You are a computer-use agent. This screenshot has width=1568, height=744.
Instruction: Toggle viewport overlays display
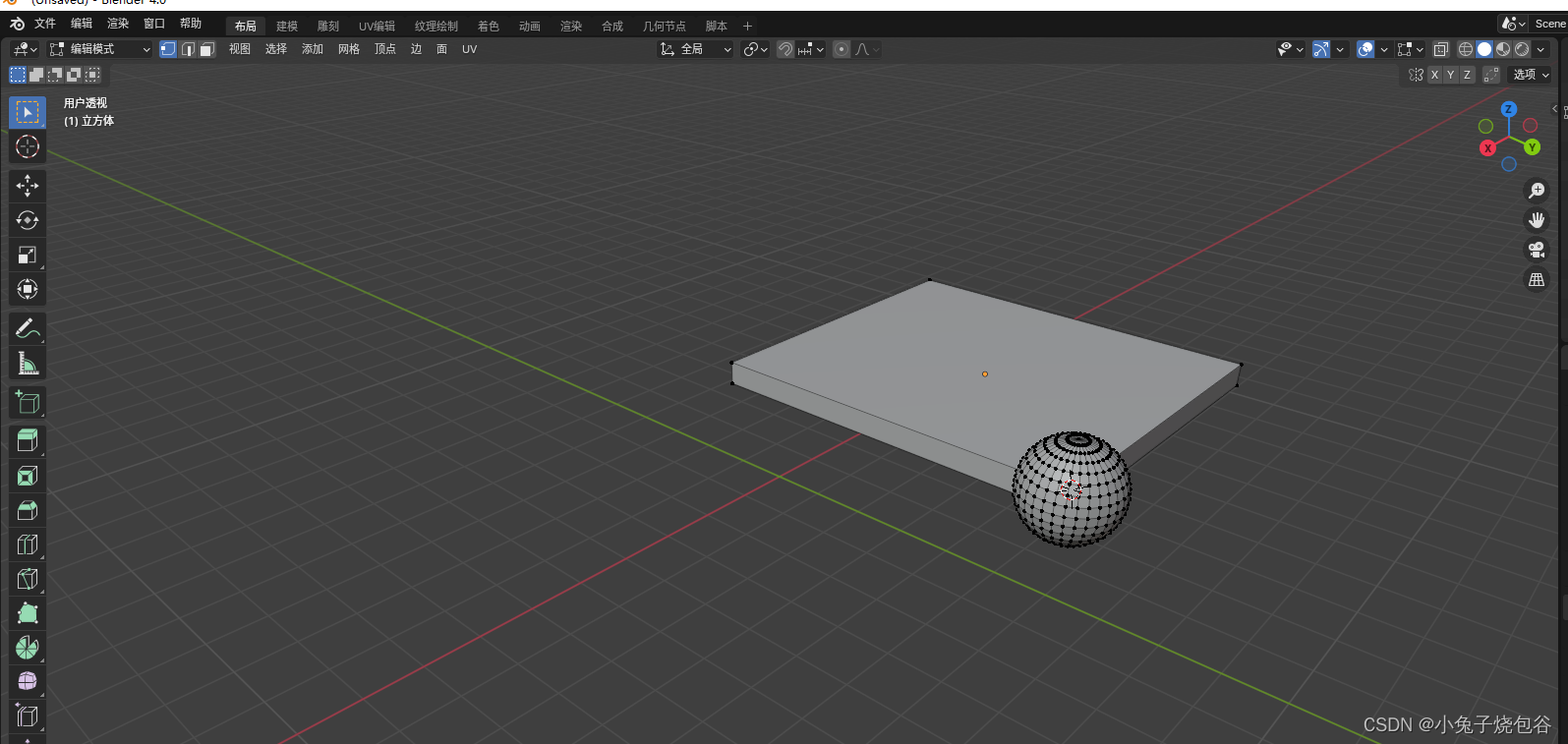(1365, 49)
